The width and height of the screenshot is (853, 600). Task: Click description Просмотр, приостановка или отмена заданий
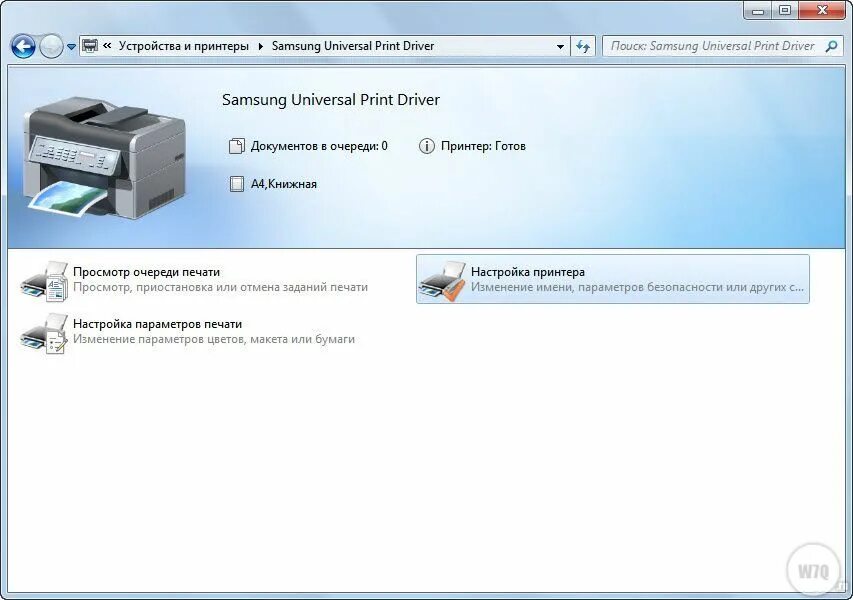[220, 287]
